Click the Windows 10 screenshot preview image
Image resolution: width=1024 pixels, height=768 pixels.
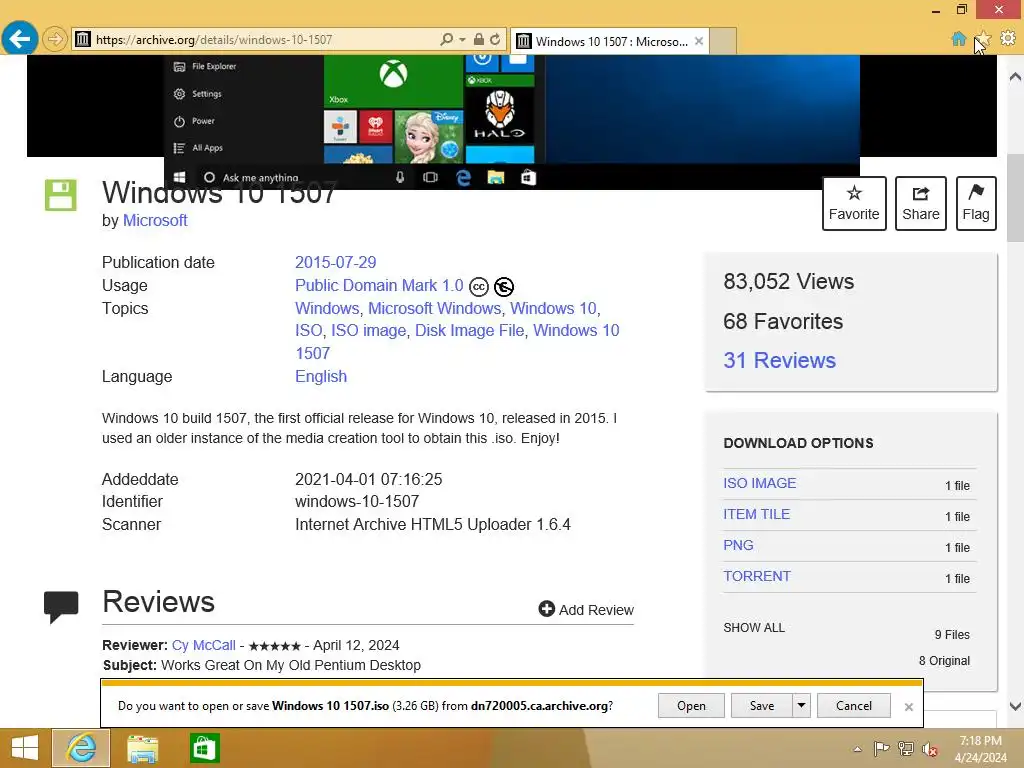(511, 122)
